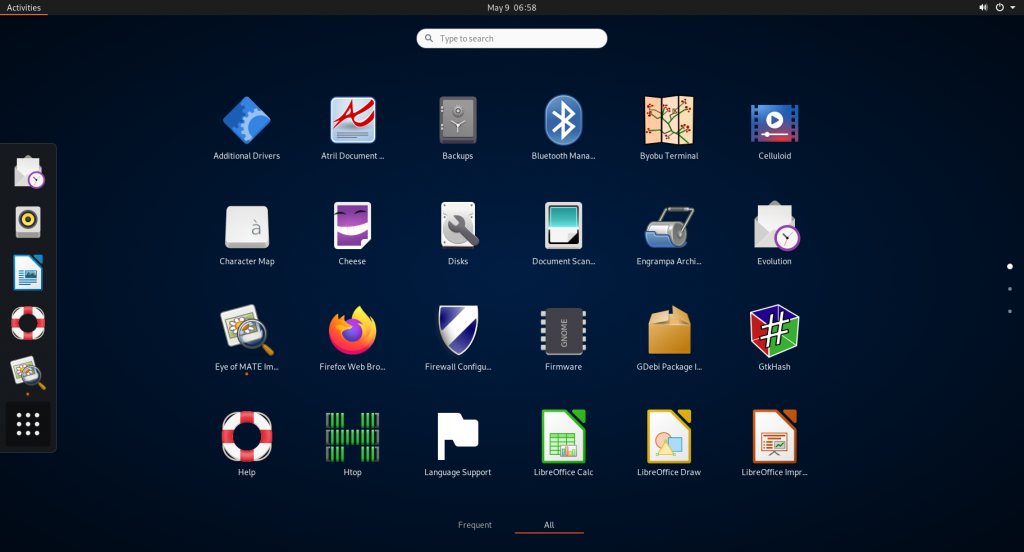Image resolution: width=1024 pixels, height=552 pixels.
Task: Click the volume icon in top bar
Action: pyautogui.click(x=983, y=8)
